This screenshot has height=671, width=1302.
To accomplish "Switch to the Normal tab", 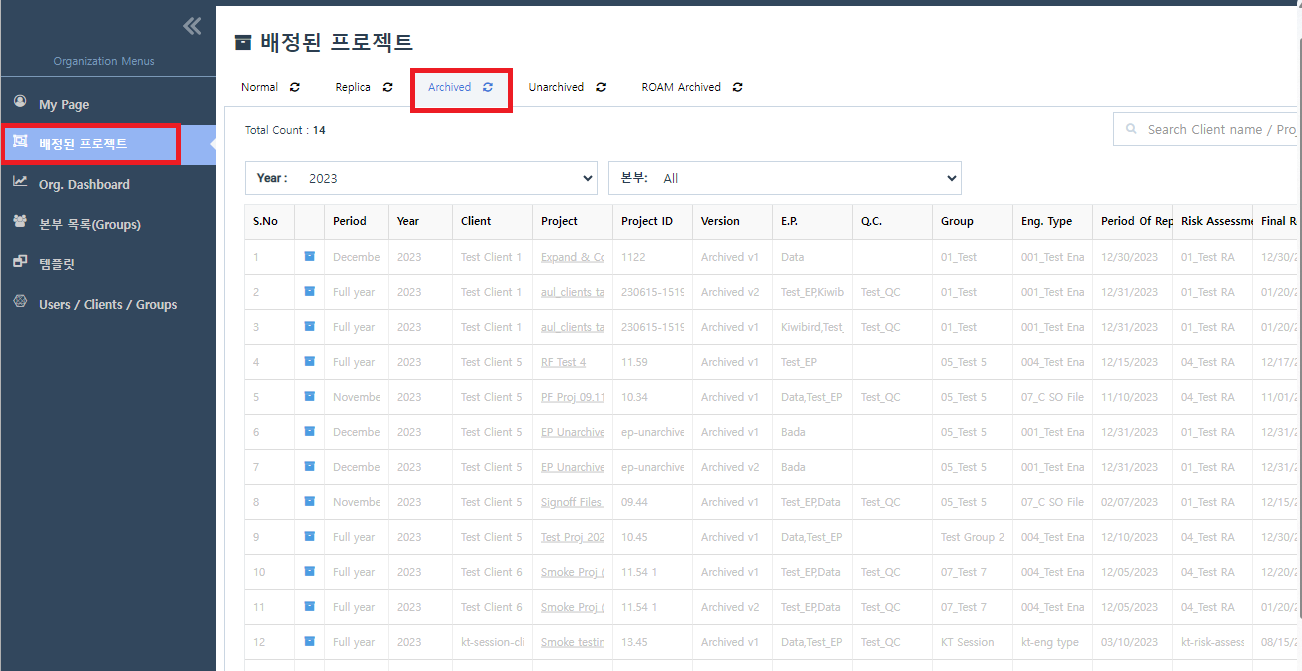I will pos(258,87).
